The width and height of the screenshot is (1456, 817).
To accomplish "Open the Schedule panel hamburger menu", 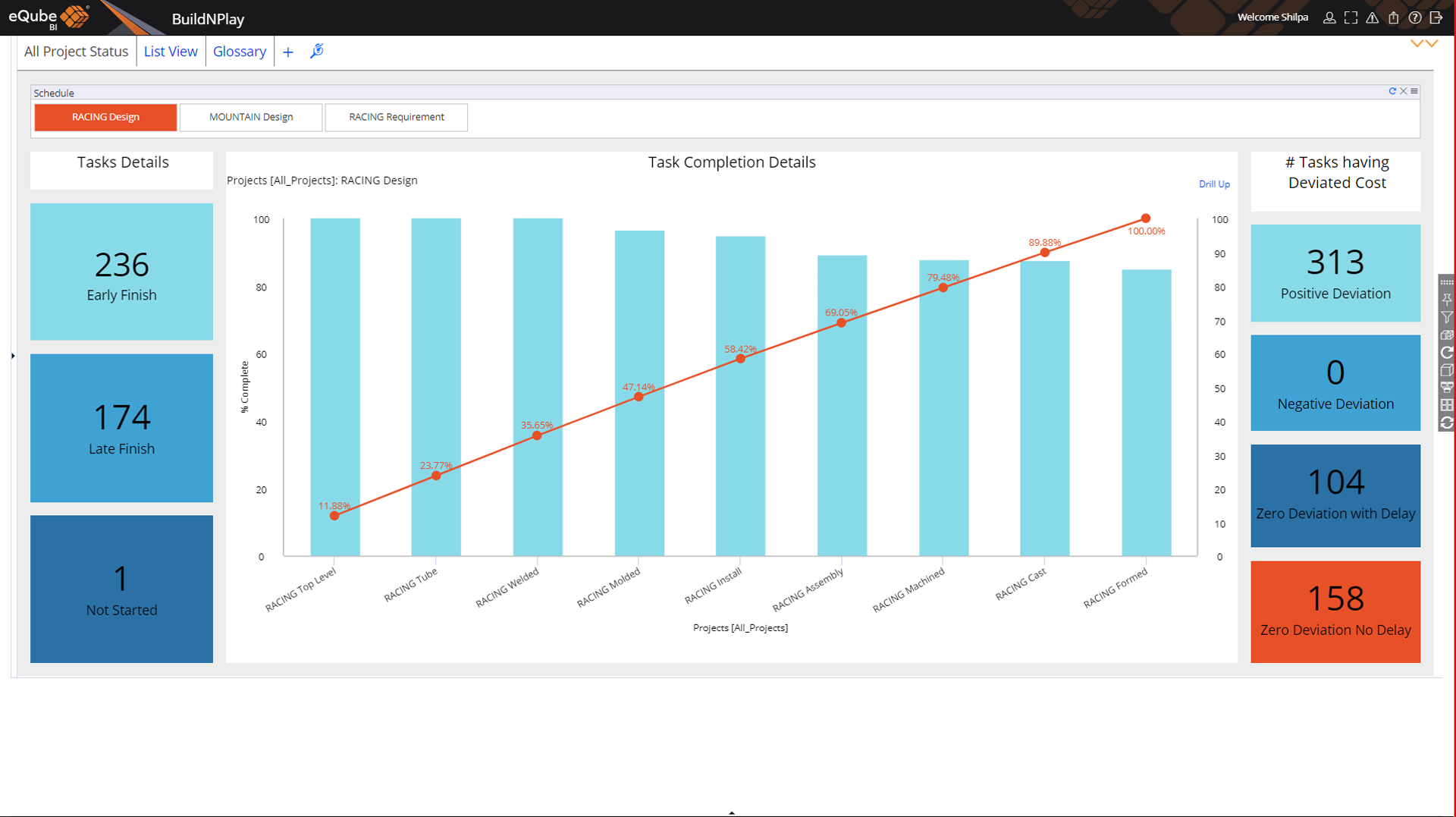I will click(1414, 91).
